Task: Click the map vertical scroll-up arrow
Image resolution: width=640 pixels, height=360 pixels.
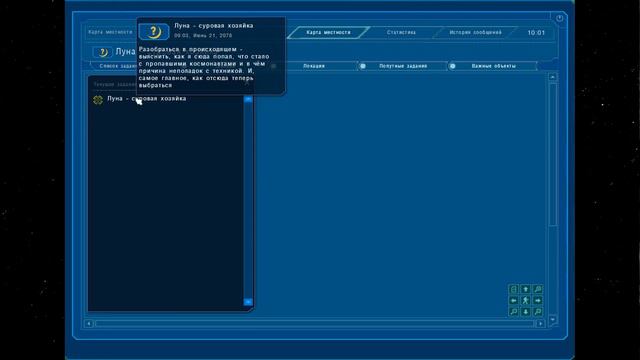Action: pyautogui.click(x=553, y=77)
